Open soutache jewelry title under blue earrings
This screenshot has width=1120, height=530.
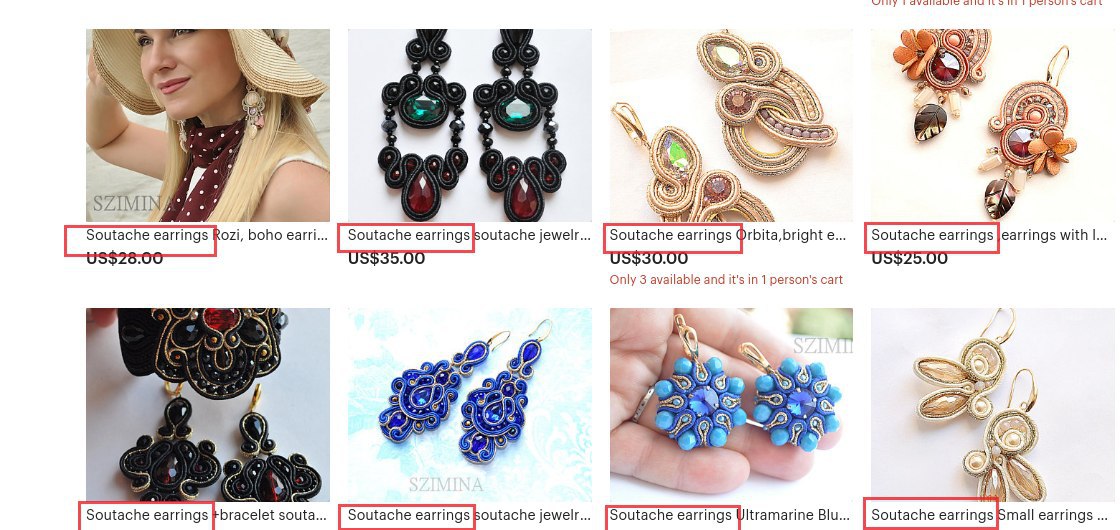coord(469,515)
